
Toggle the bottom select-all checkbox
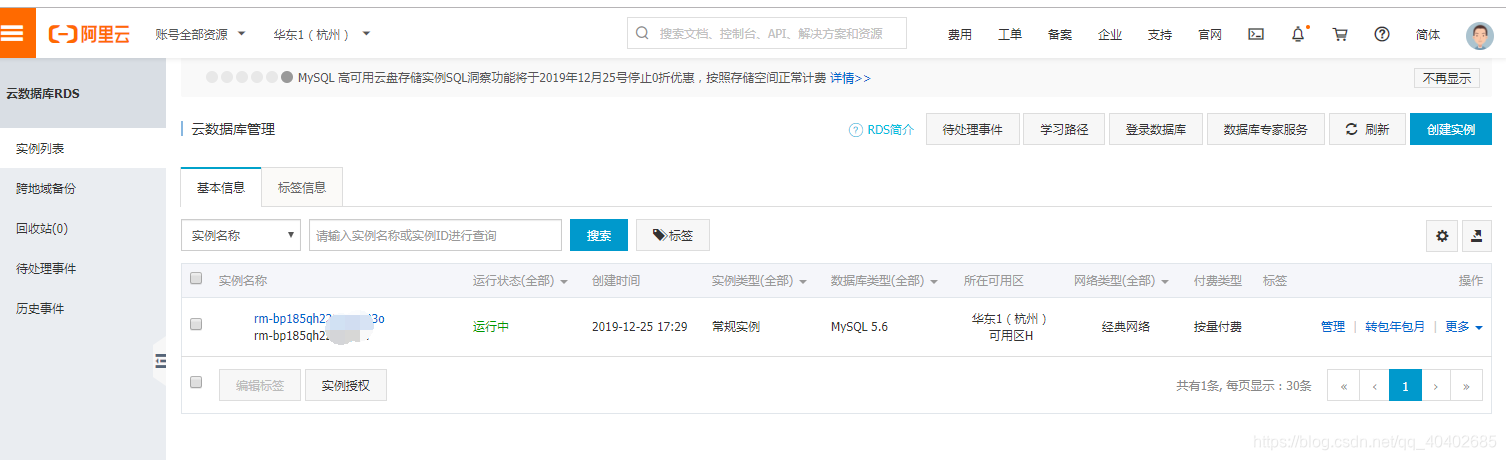click(x=196, y=382)
